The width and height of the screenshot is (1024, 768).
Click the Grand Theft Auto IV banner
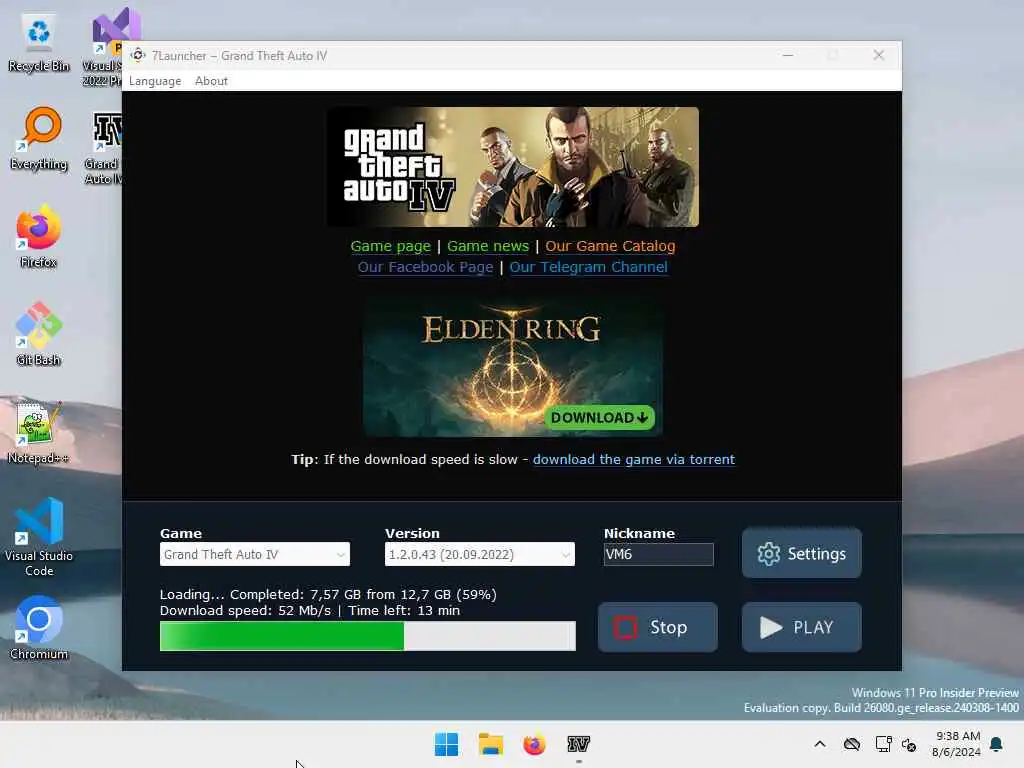(x=513, y=167)
